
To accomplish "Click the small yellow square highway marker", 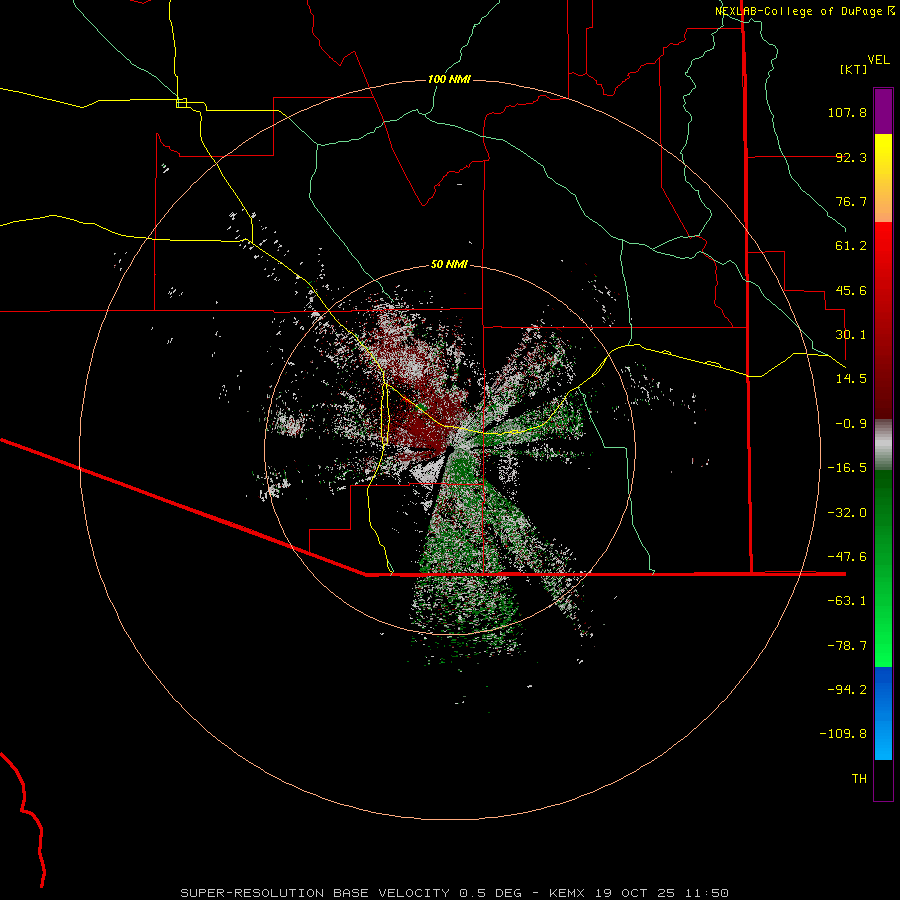I will point(181,103).
